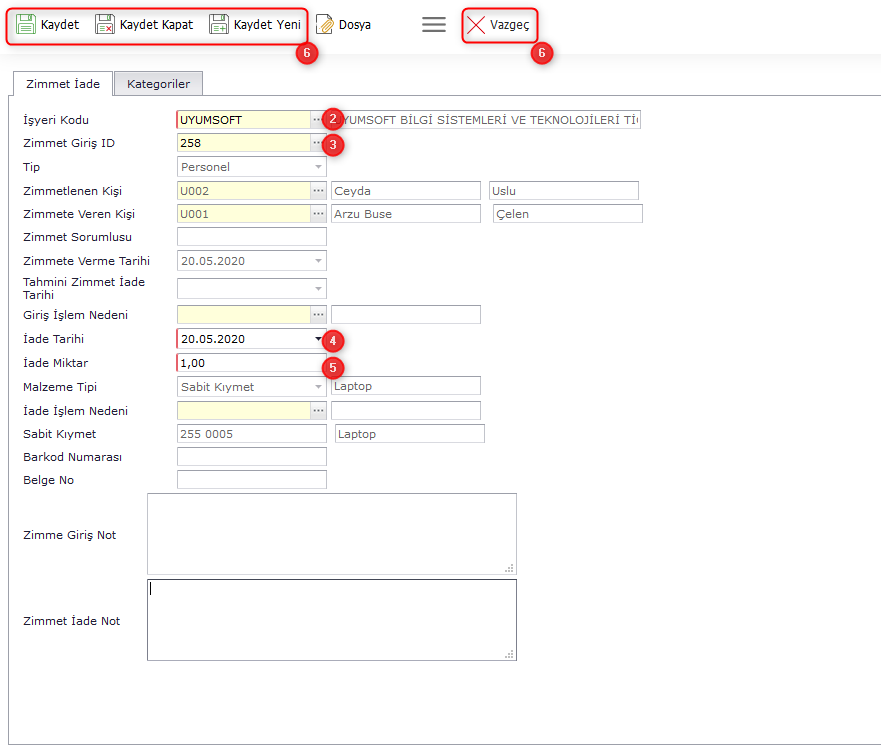Open the hamburger menu icon
This screenshot has height=754, width=881.
(x=434, y=24)
